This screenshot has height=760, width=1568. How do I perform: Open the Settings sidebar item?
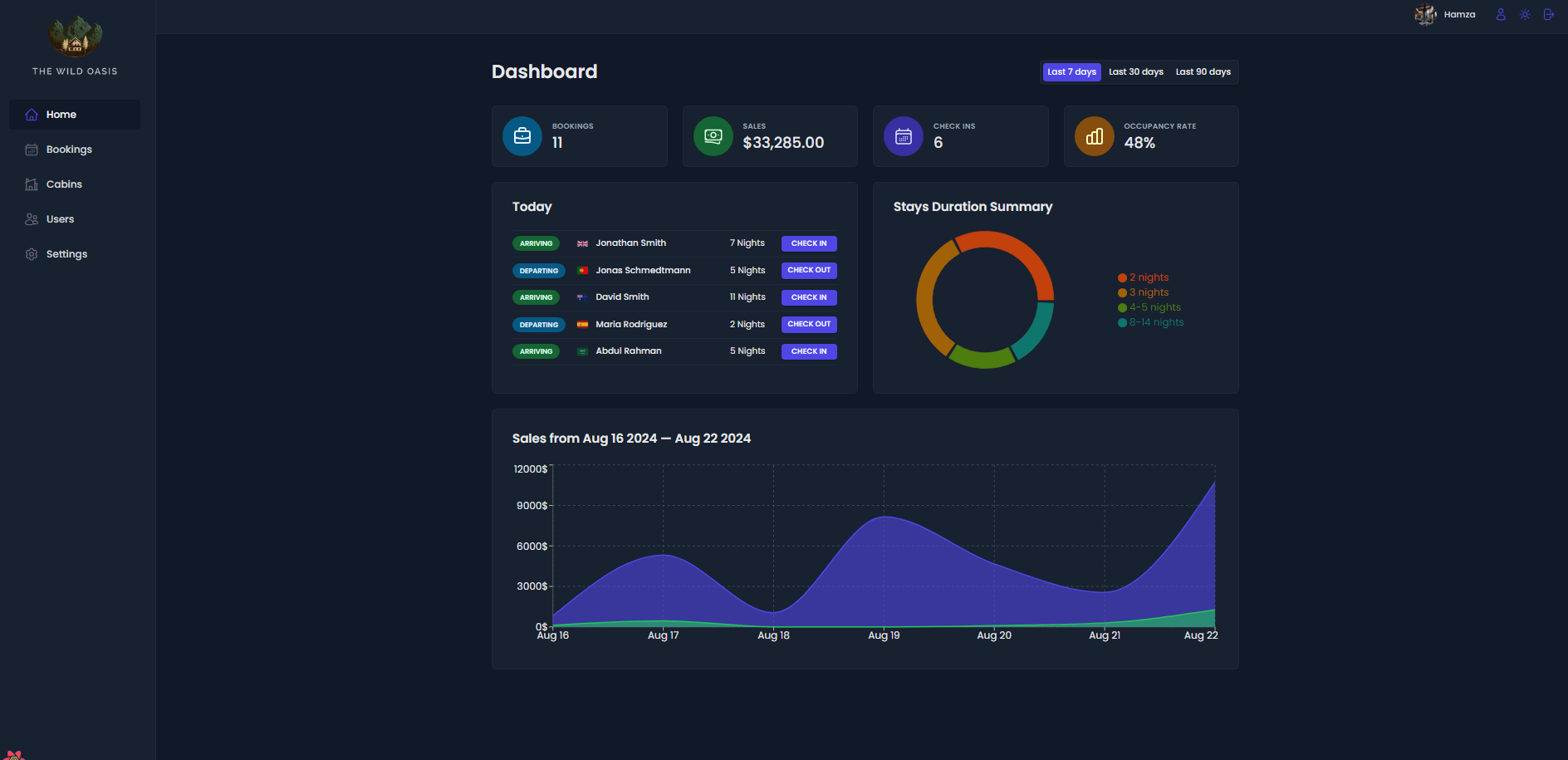(75, 254)
